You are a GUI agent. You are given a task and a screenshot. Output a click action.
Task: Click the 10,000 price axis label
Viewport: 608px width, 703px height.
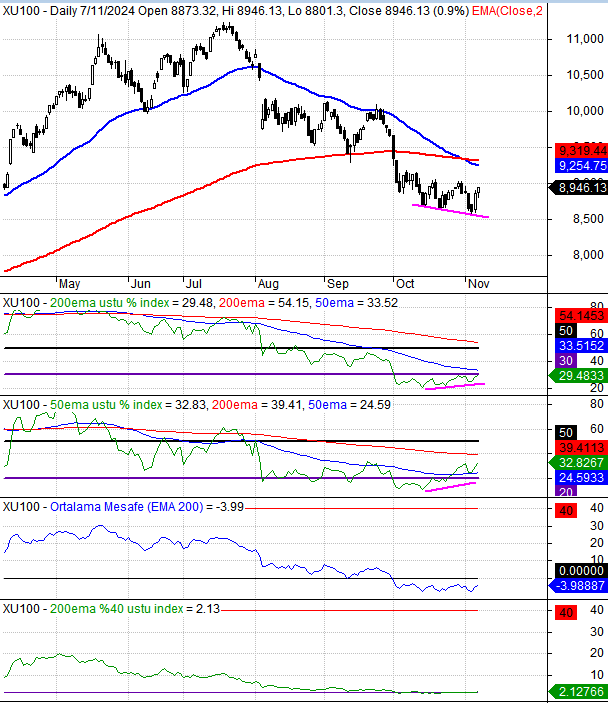point(585,111)
